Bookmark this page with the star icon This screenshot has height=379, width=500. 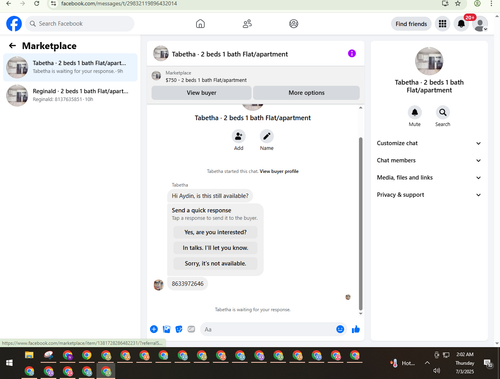click(x=458, y=4)
